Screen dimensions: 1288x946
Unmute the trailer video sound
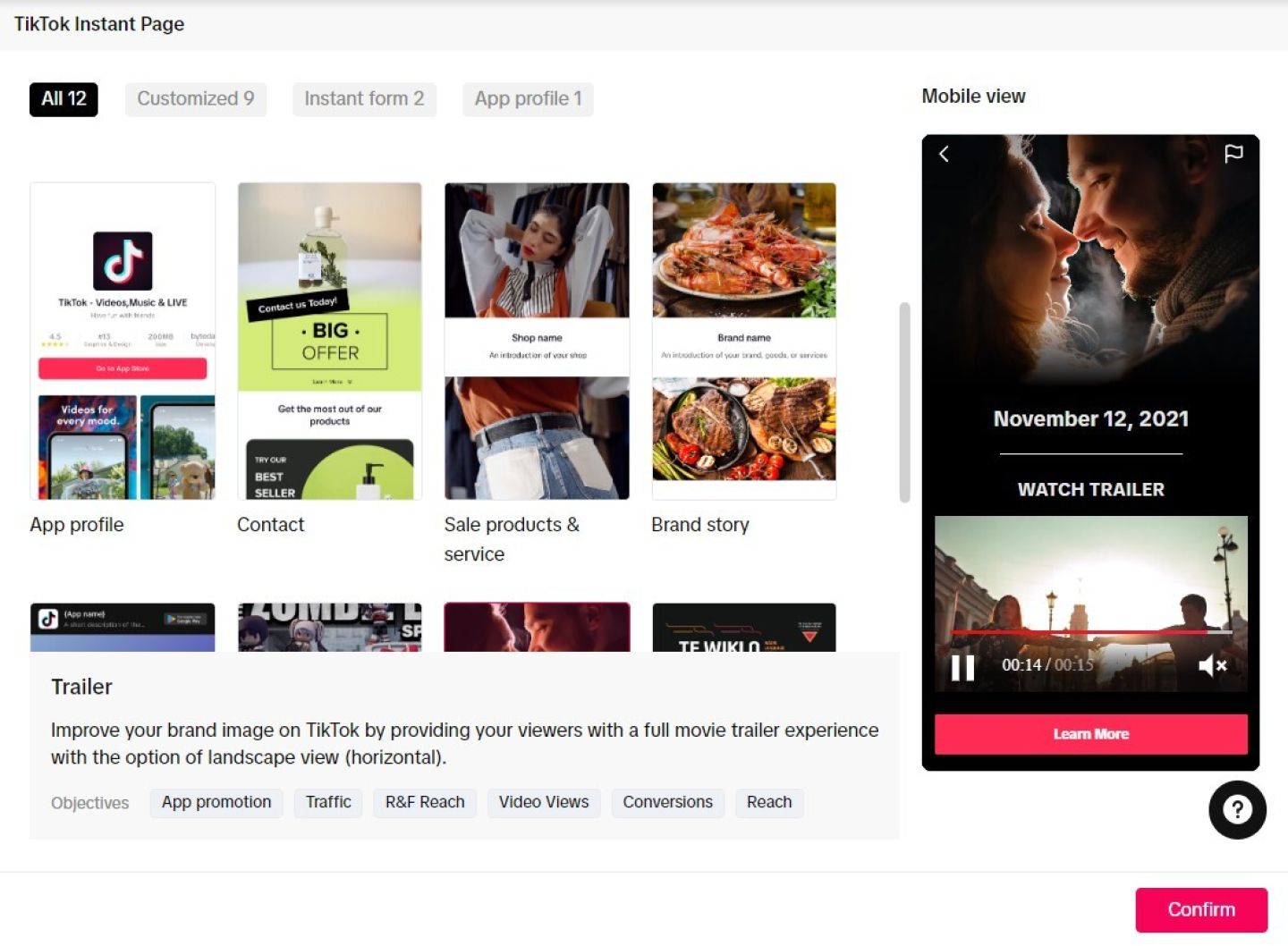(1212, 665)
